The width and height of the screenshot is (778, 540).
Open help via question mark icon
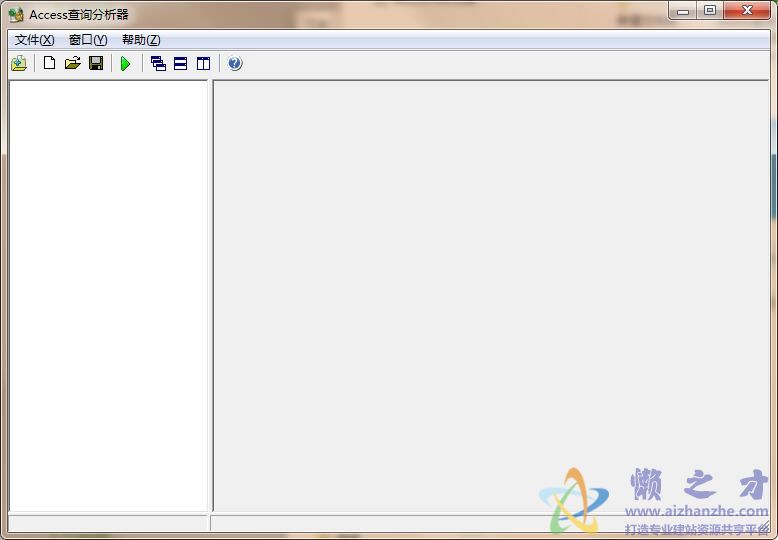coord(235,64)
